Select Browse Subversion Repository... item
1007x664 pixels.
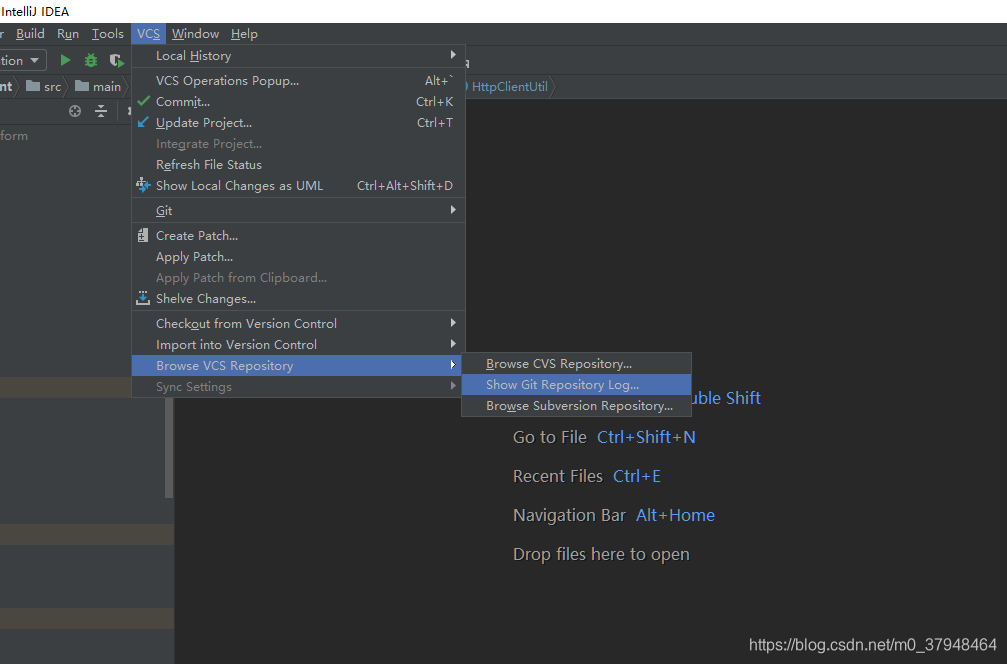tap(576, 406)
